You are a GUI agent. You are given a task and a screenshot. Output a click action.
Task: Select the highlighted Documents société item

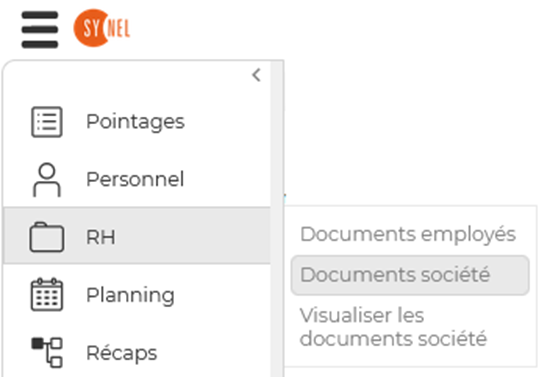410,275
